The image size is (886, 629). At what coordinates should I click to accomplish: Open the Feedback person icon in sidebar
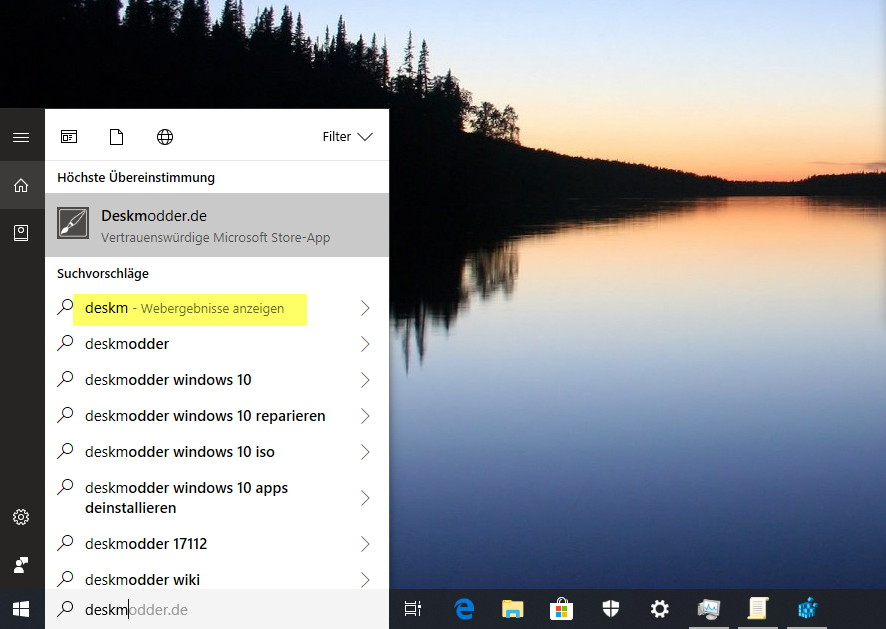tap(21, 565)
